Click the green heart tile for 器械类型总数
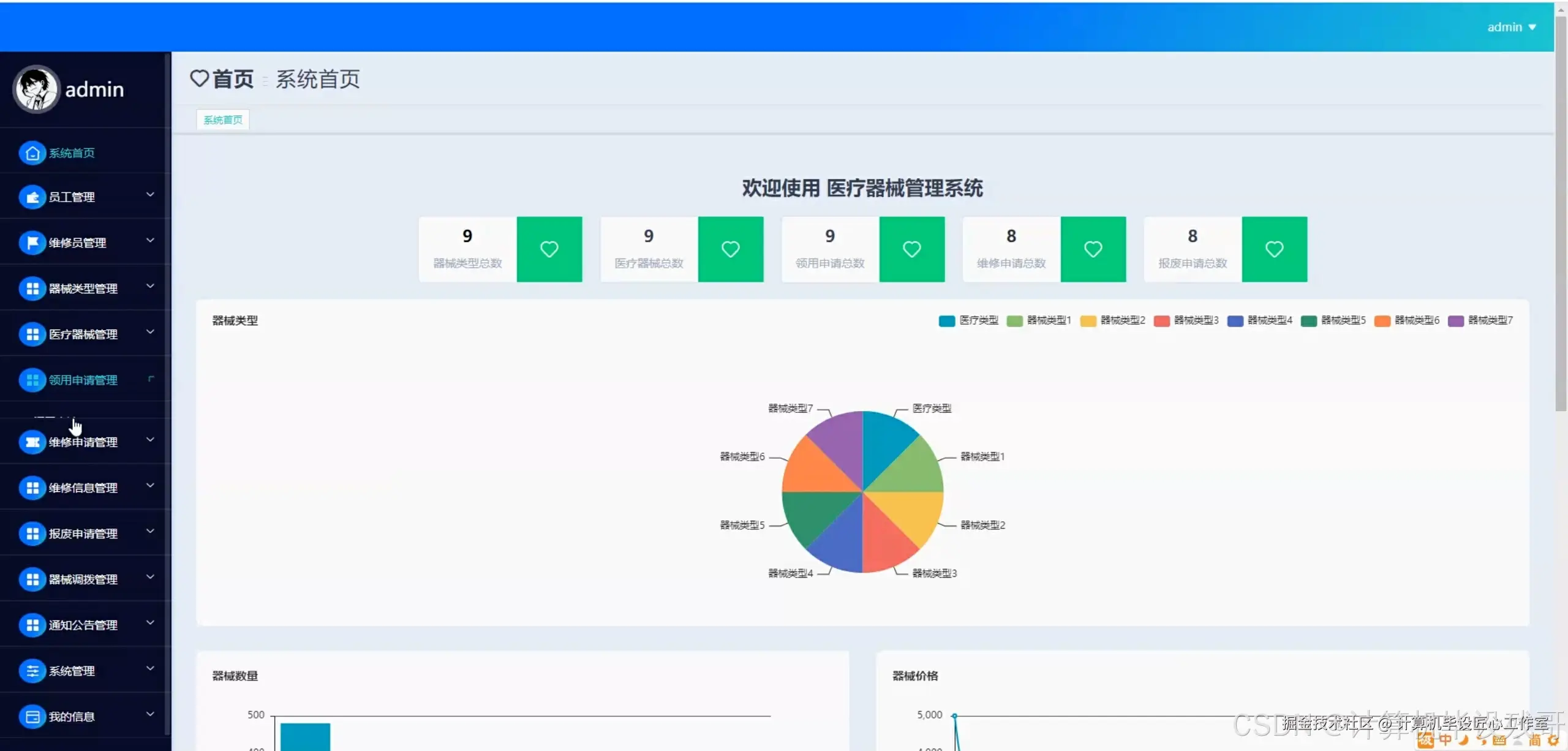The image size is (1568, 751). click(x=549, y=249)
